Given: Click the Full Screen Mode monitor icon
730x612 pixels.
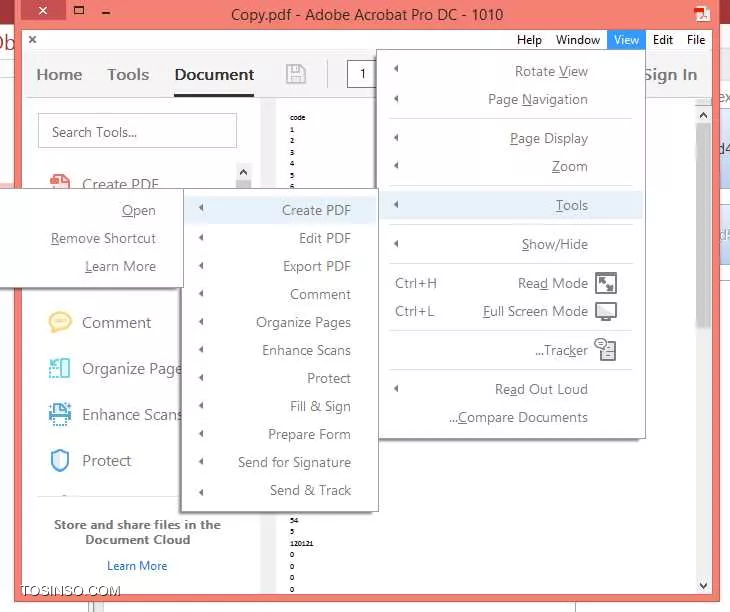Looking at the screenshot, I should 606,311.
